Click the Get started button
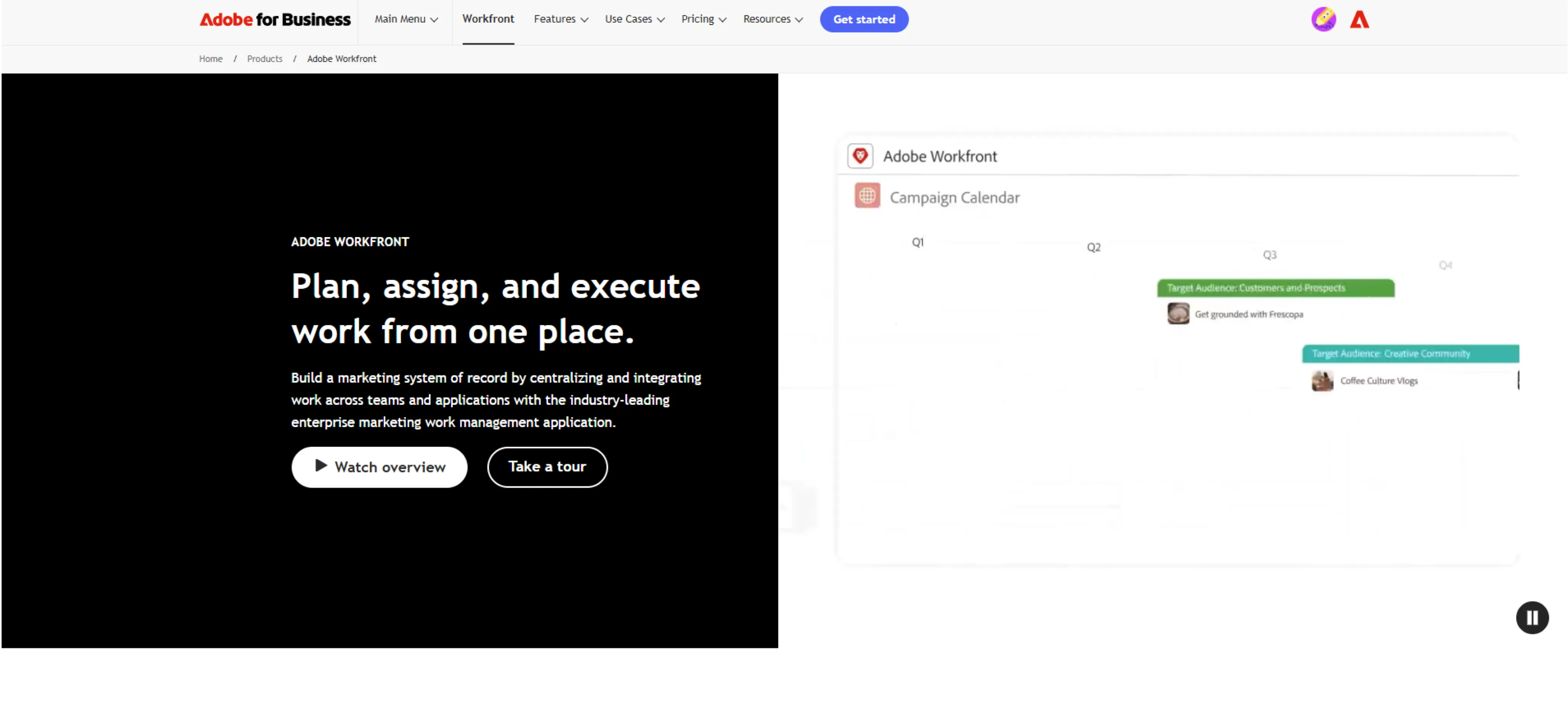1568x711 pixels. coord(864,19)
